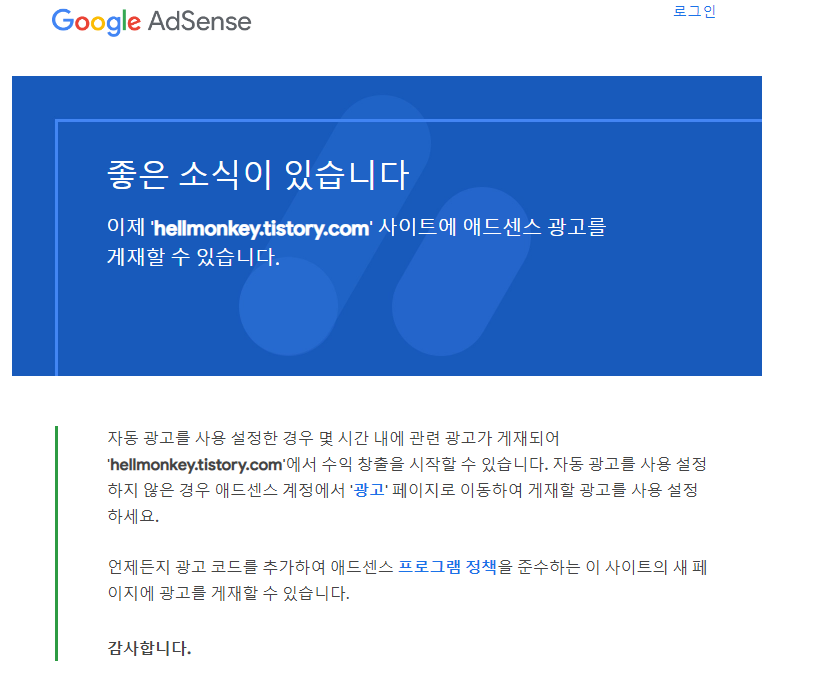Click the colorful Google word in the logo
Image resolution: width=816 pixels, height=682 pixels.
[x=96, y=22]
